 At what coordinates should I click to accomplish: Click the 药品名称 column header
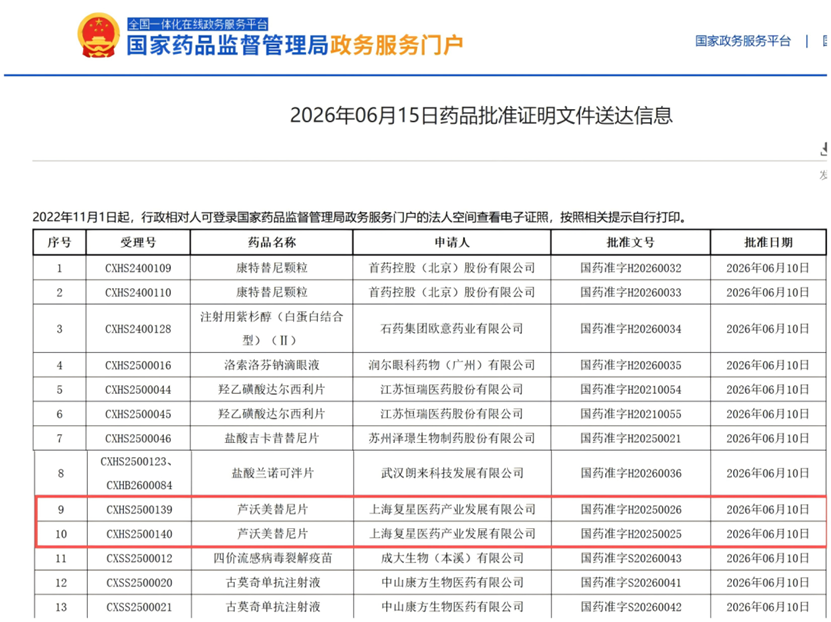pos(271,242)
